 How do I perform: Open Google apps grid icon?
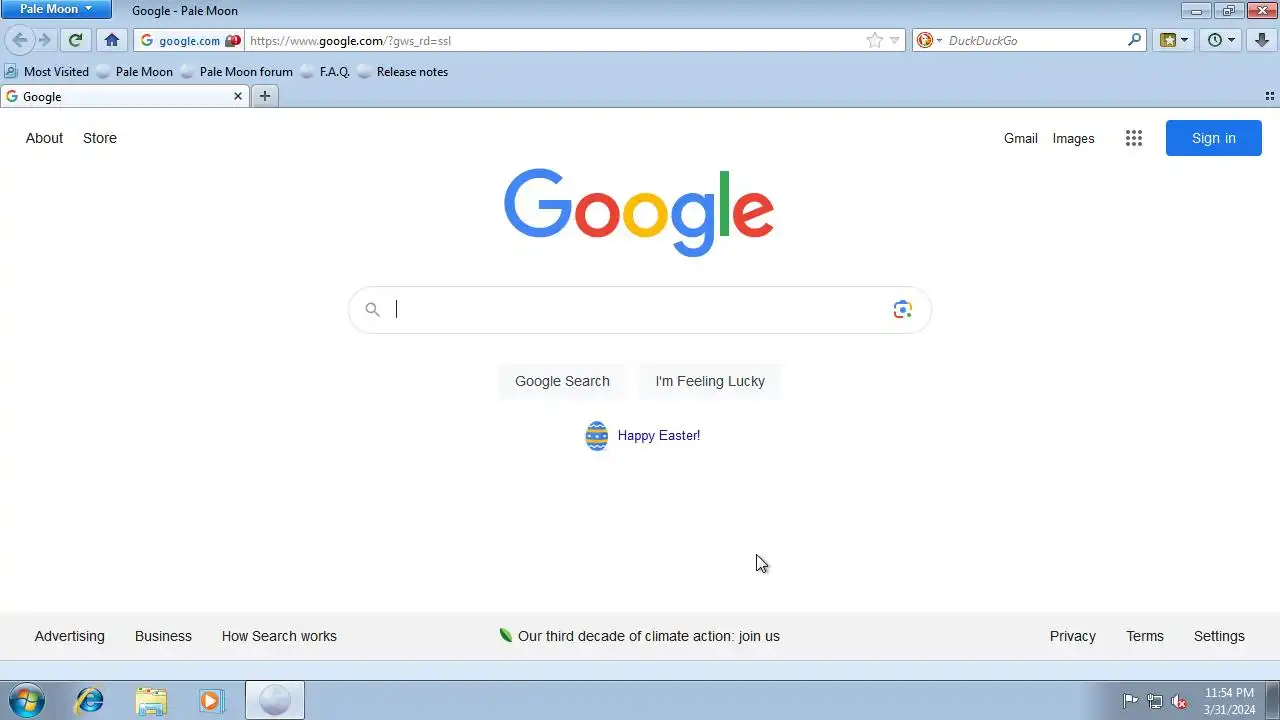[1133, 139]
